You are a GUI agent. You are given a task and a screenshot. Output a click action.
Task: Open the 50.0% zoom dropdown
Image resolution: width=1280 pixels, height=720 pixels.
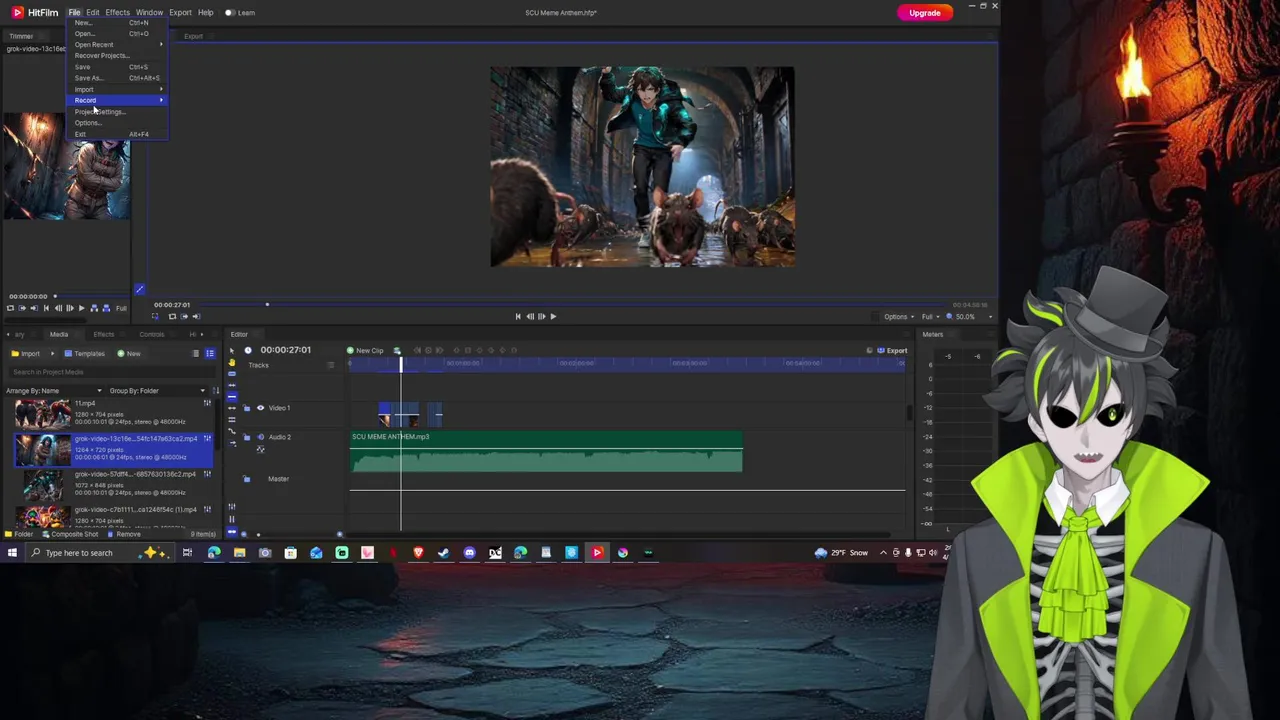coord(970,317)
